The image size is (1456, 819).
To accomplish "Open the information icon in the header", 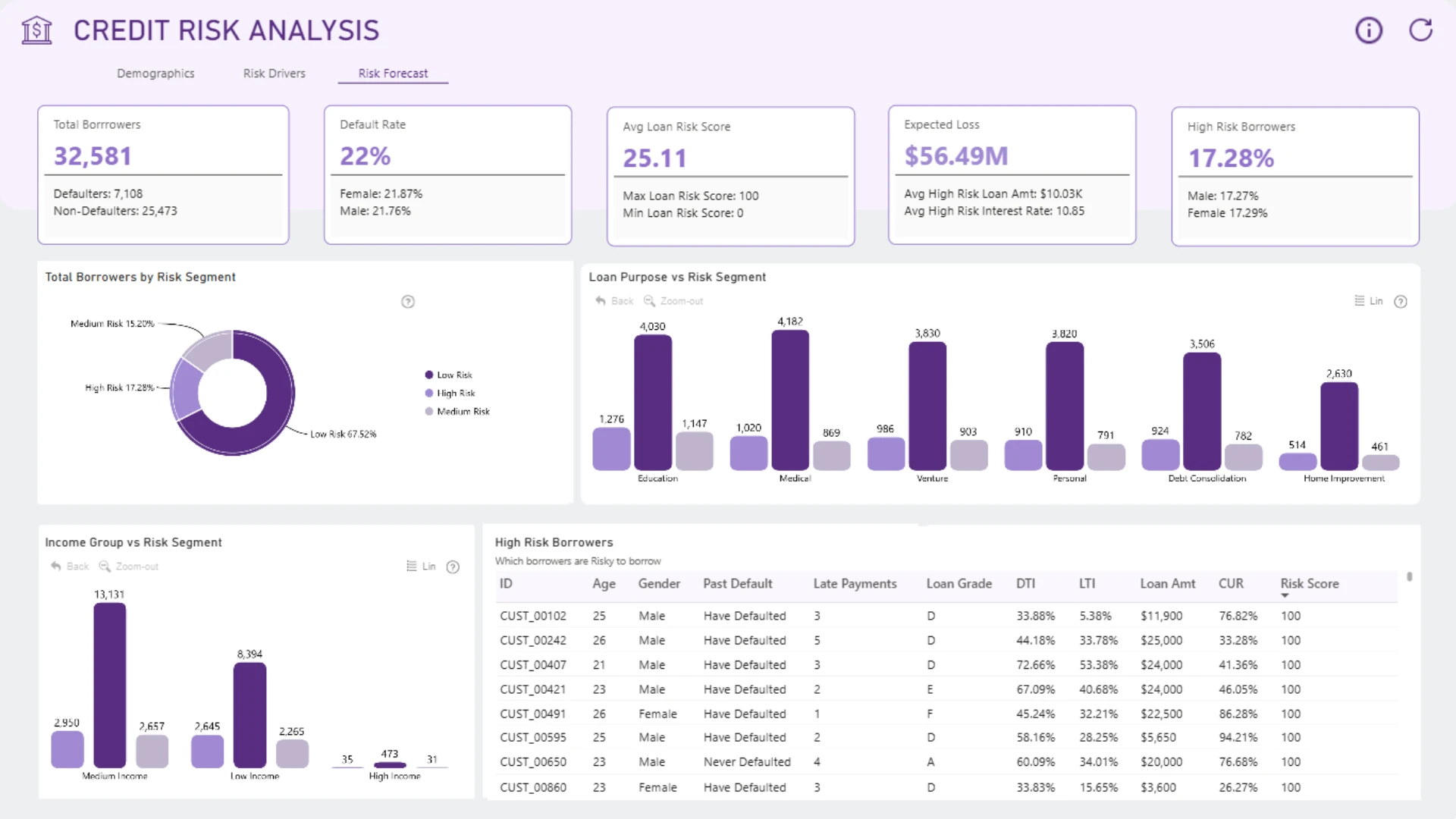I will tap(1369, 30).
